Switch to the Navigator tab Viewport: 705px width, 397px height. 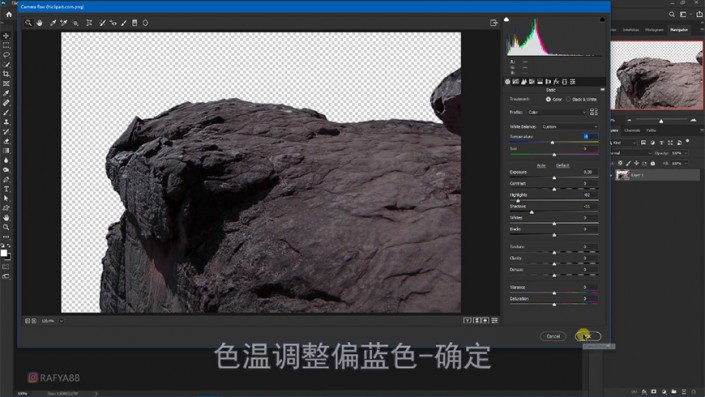[x=679, y=30]
